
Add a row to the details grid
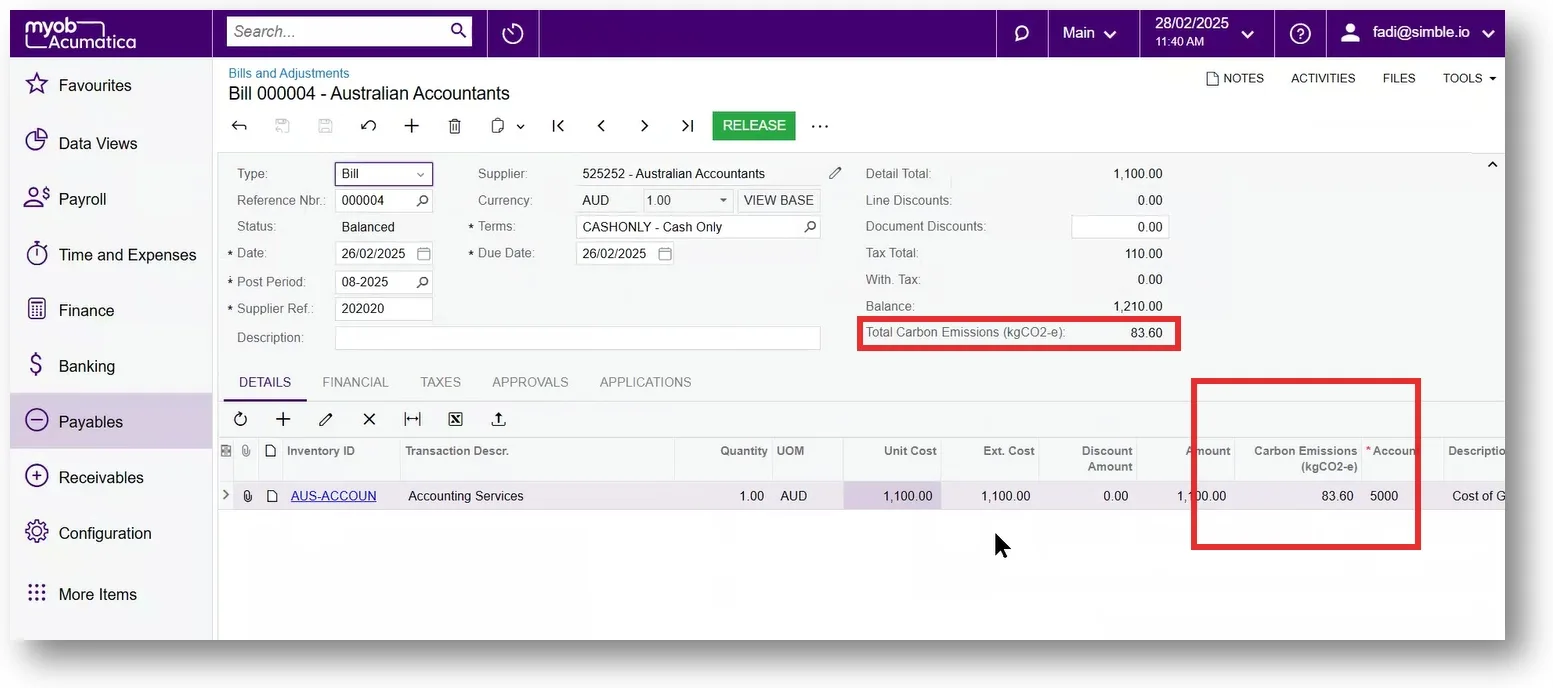(x=283, y=419)
